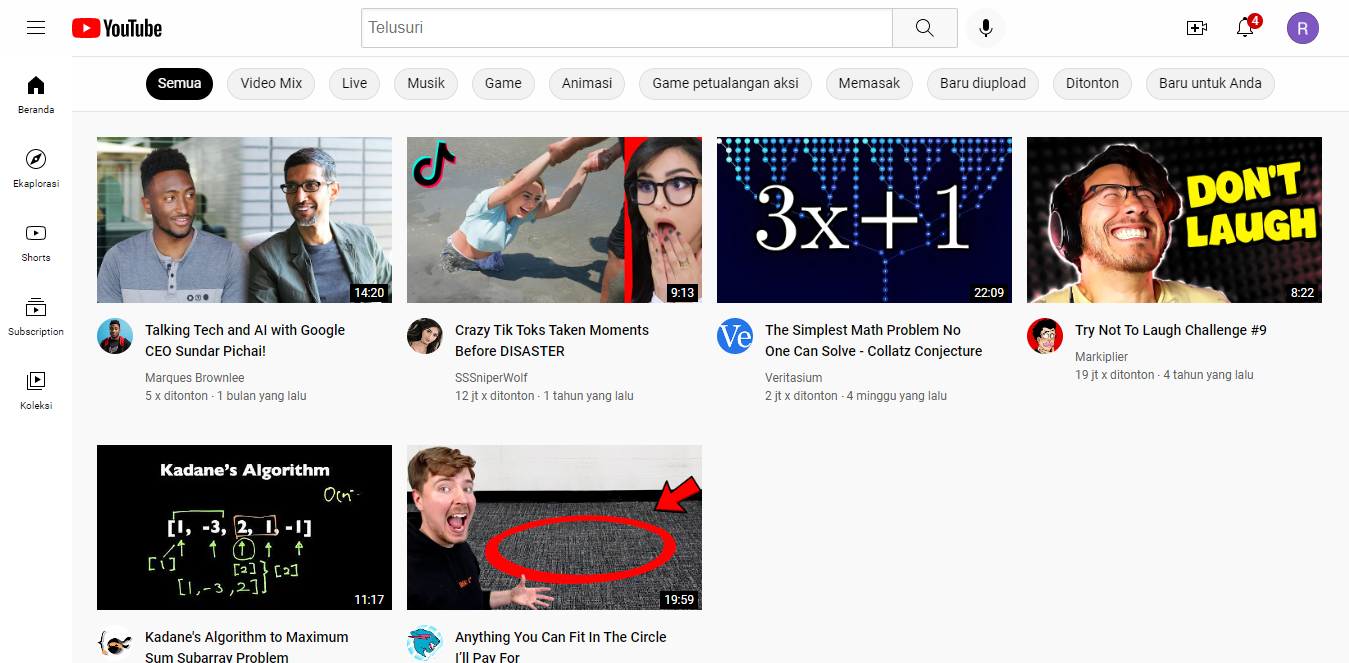Click the magnifier search button

tap(925, 28)
